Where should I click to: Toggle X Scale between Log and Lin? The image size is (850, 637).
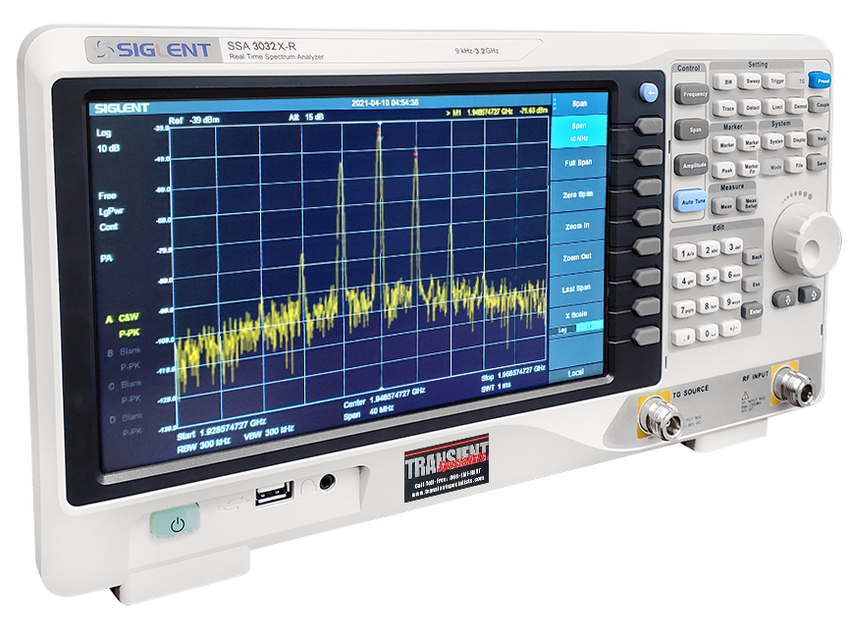[578, 319]
